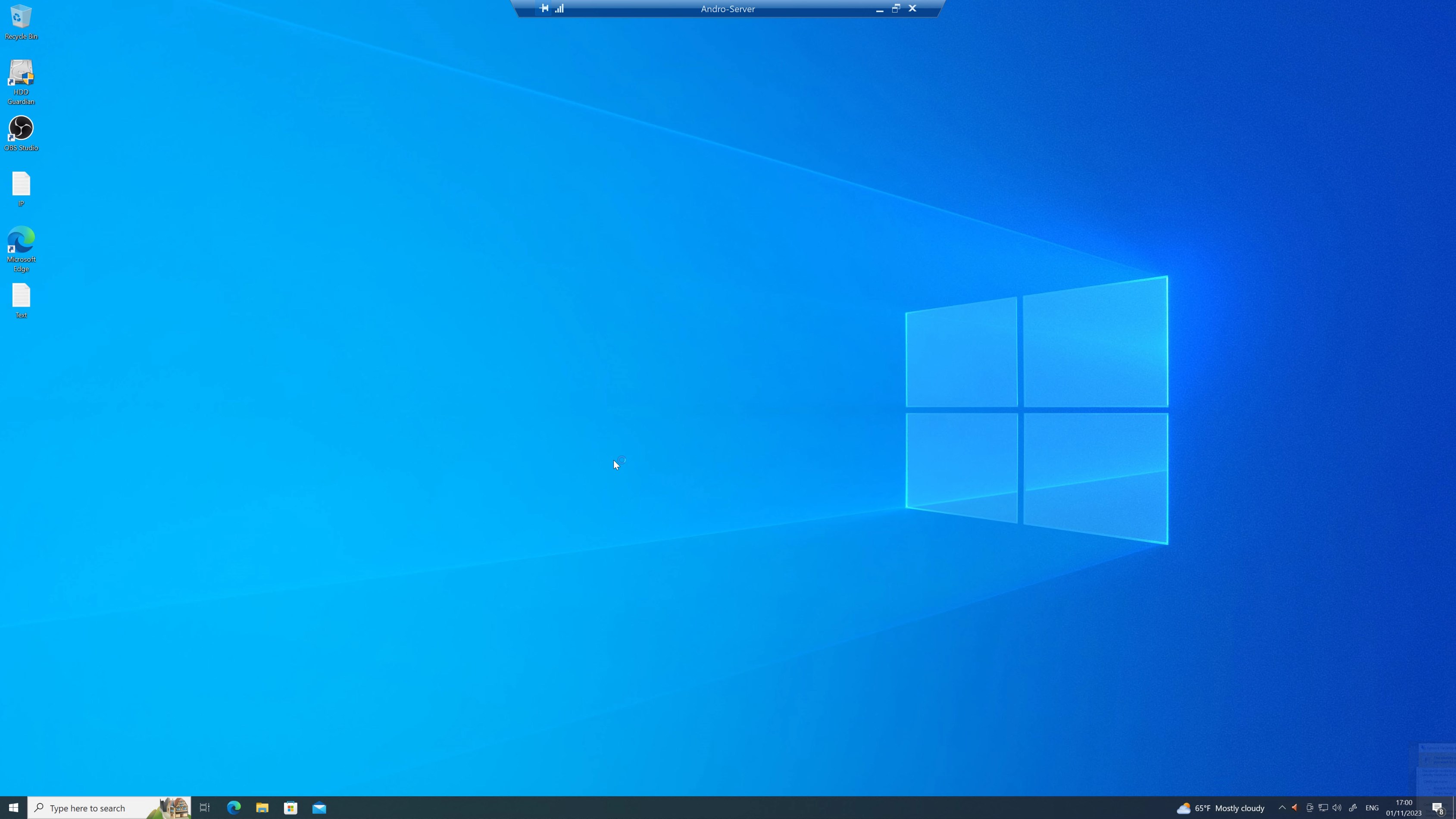This screenshot has width=1456, height=819.
Task: Open the Windows Start menu
Action: 13,808
